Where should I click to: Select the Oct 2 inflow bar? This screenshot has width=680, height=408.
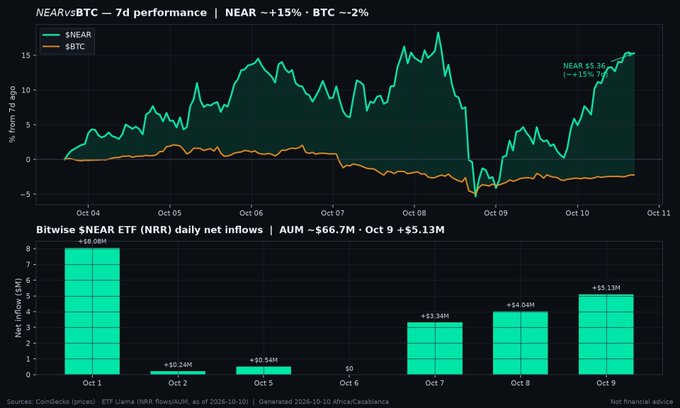178,373
